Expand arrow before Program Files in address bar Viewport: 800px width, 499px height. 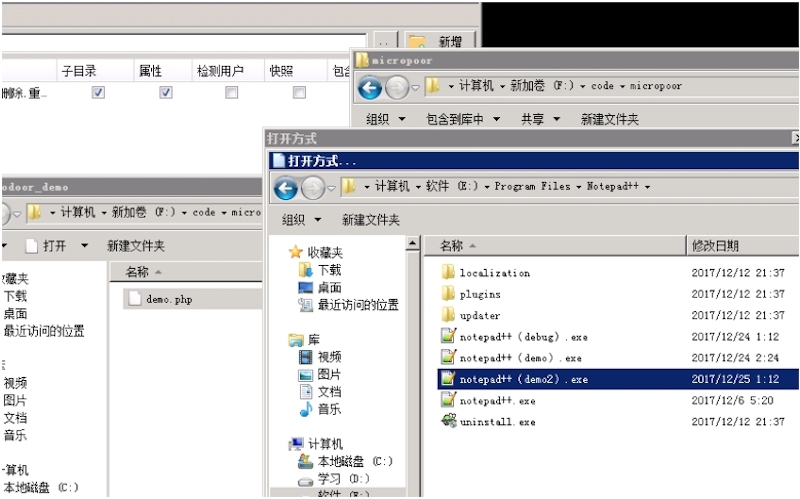(487, 187)
